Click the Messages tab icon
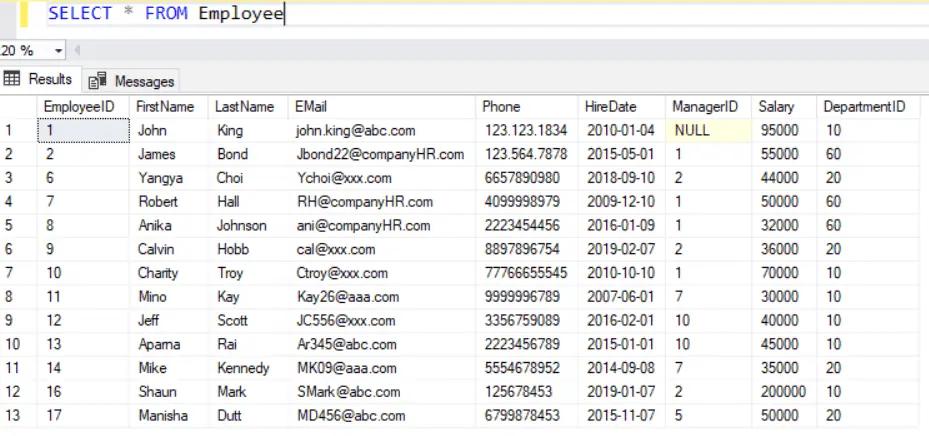 click(98, 81)
